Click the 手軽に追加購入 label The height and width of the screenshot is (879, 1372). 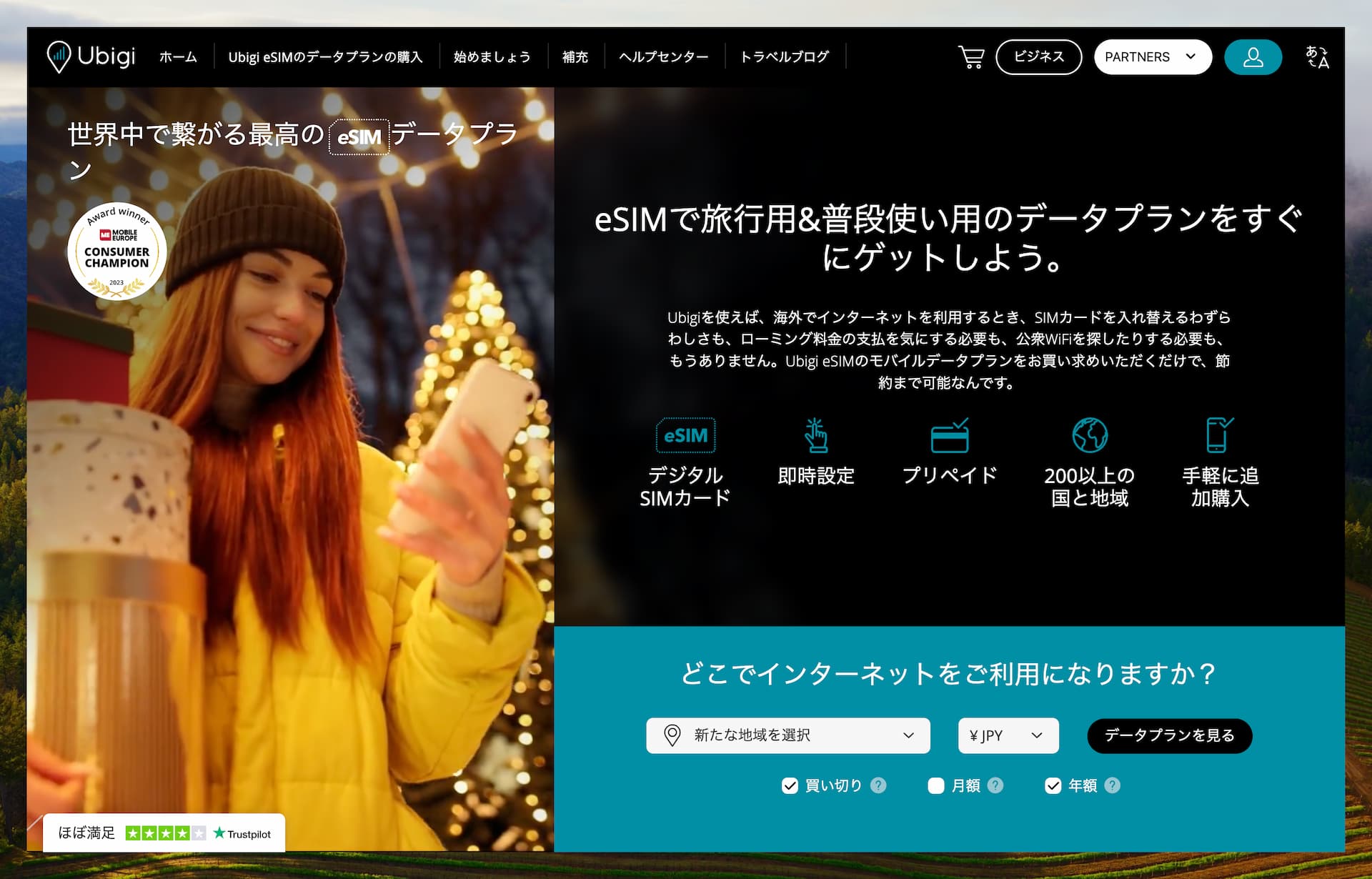[x=1220, y=487]
